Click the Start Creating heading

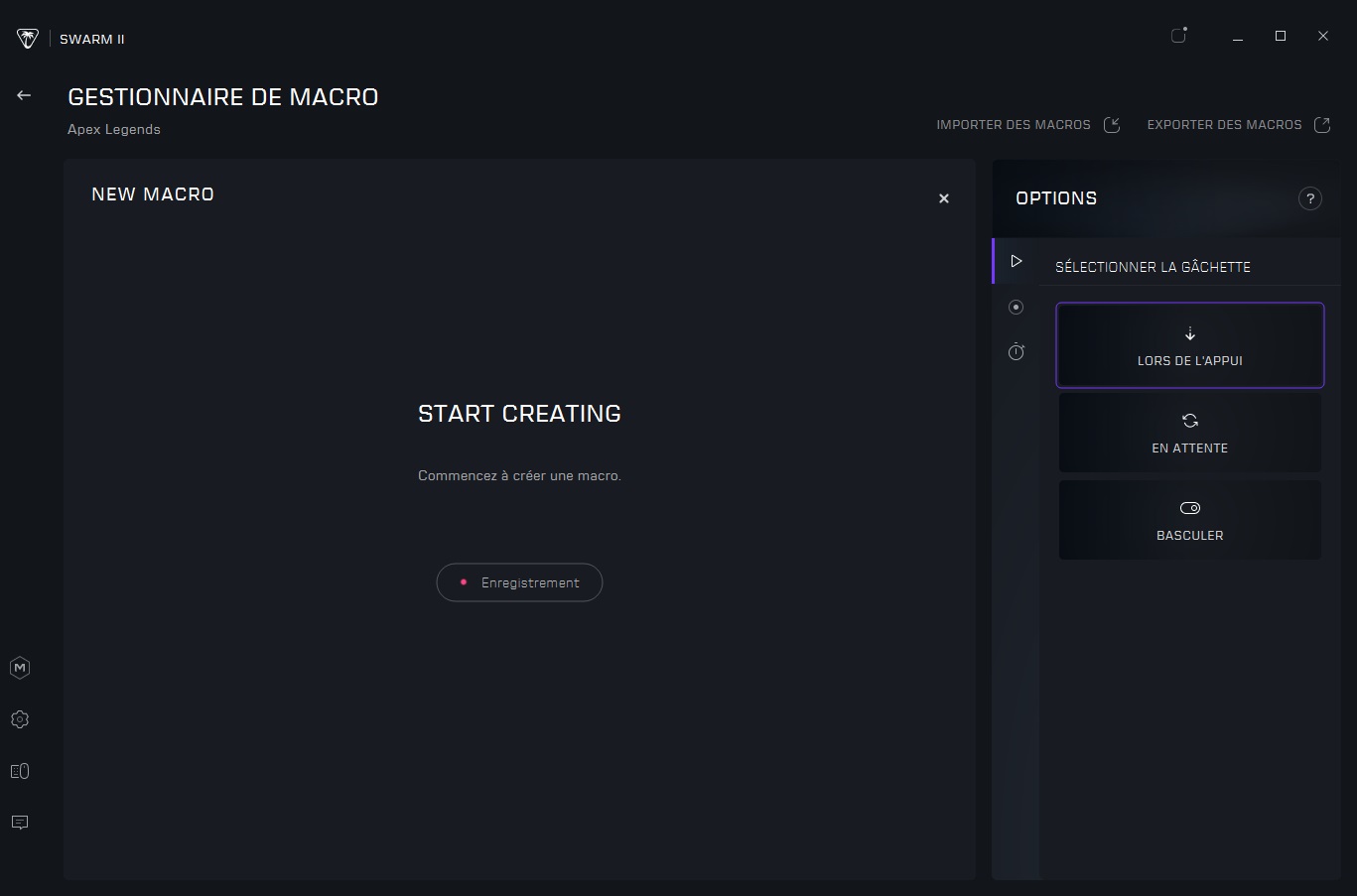[519, 414]
